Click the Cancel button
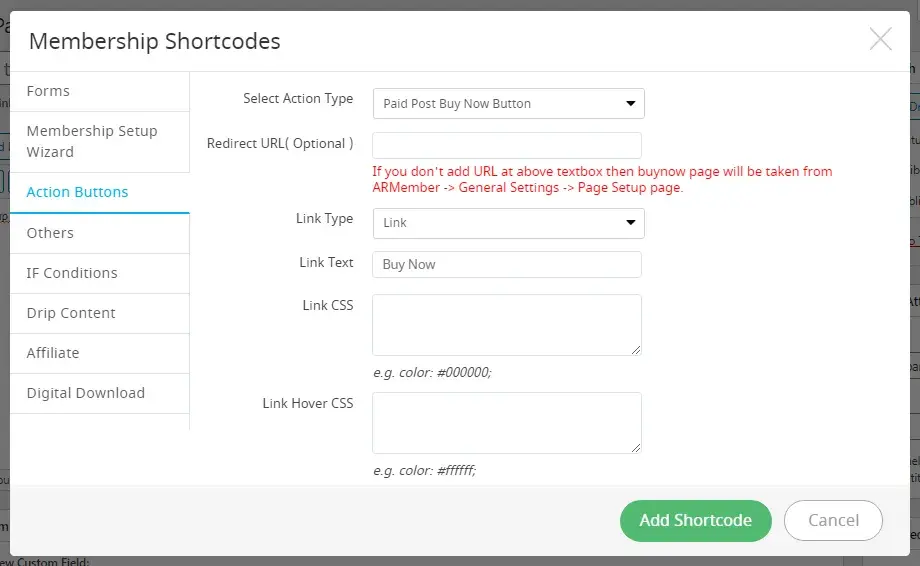Image resolution: width=920 pixels, height=566 pixels. (833, 520)
